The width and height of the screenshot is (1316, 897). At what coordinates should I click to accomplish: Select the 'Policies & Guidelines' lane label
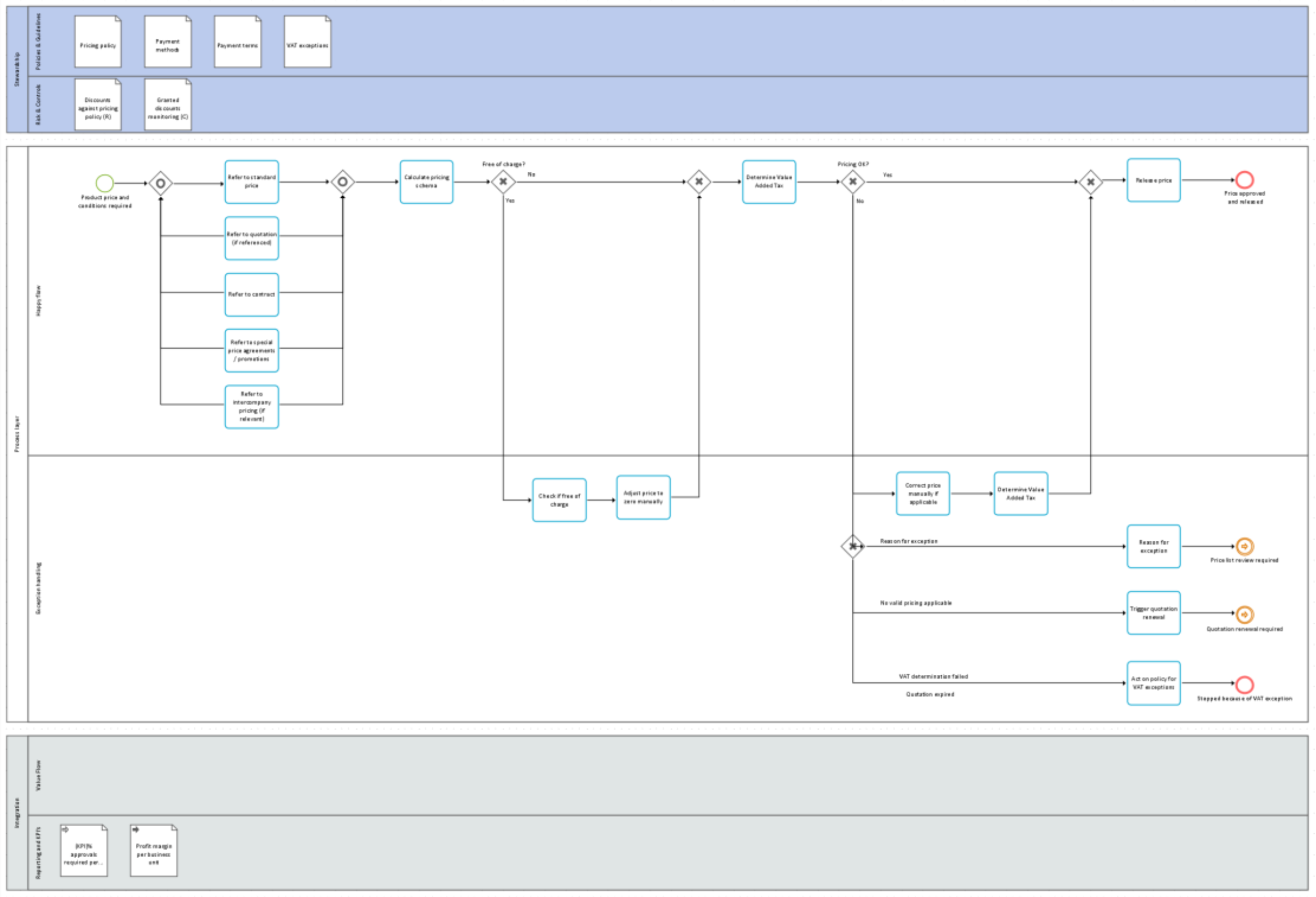tap(38, 42)
